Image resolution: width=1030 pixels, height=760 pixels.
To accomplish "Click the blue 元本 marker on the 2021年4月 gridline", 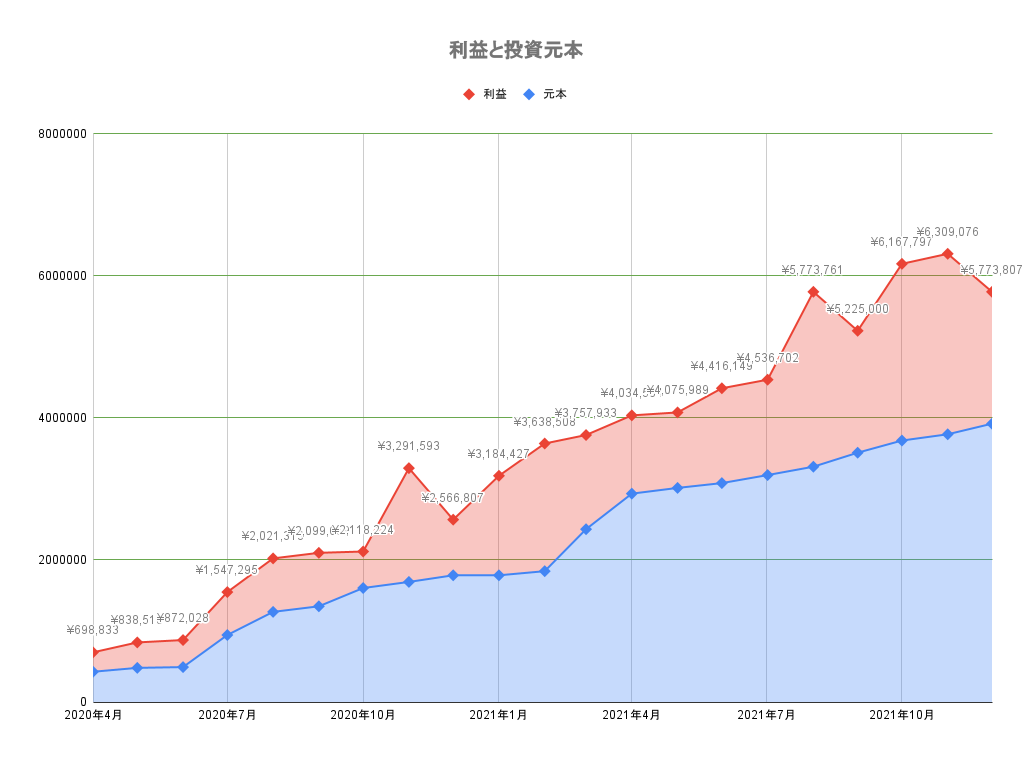I will [631, 494].
